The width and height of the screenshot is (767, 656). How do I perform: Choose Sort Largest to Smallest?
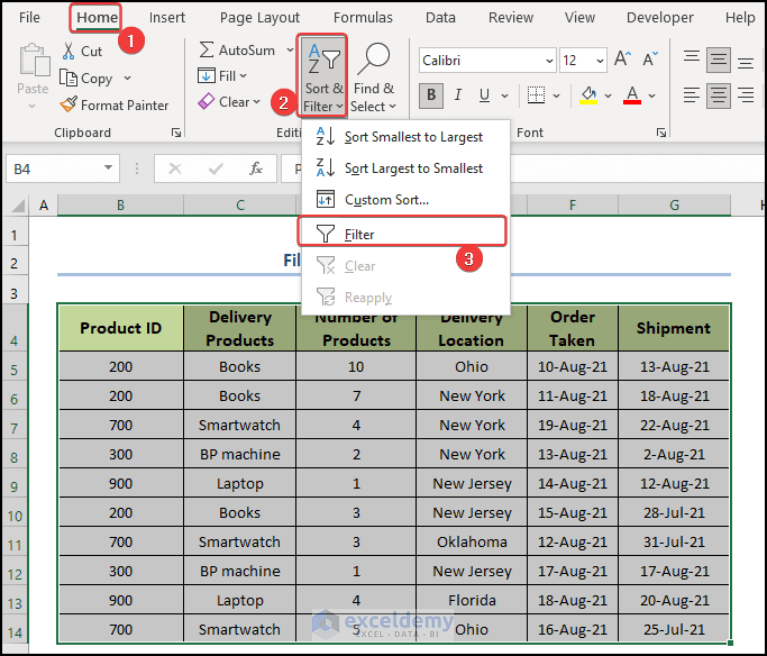[405, 168]
